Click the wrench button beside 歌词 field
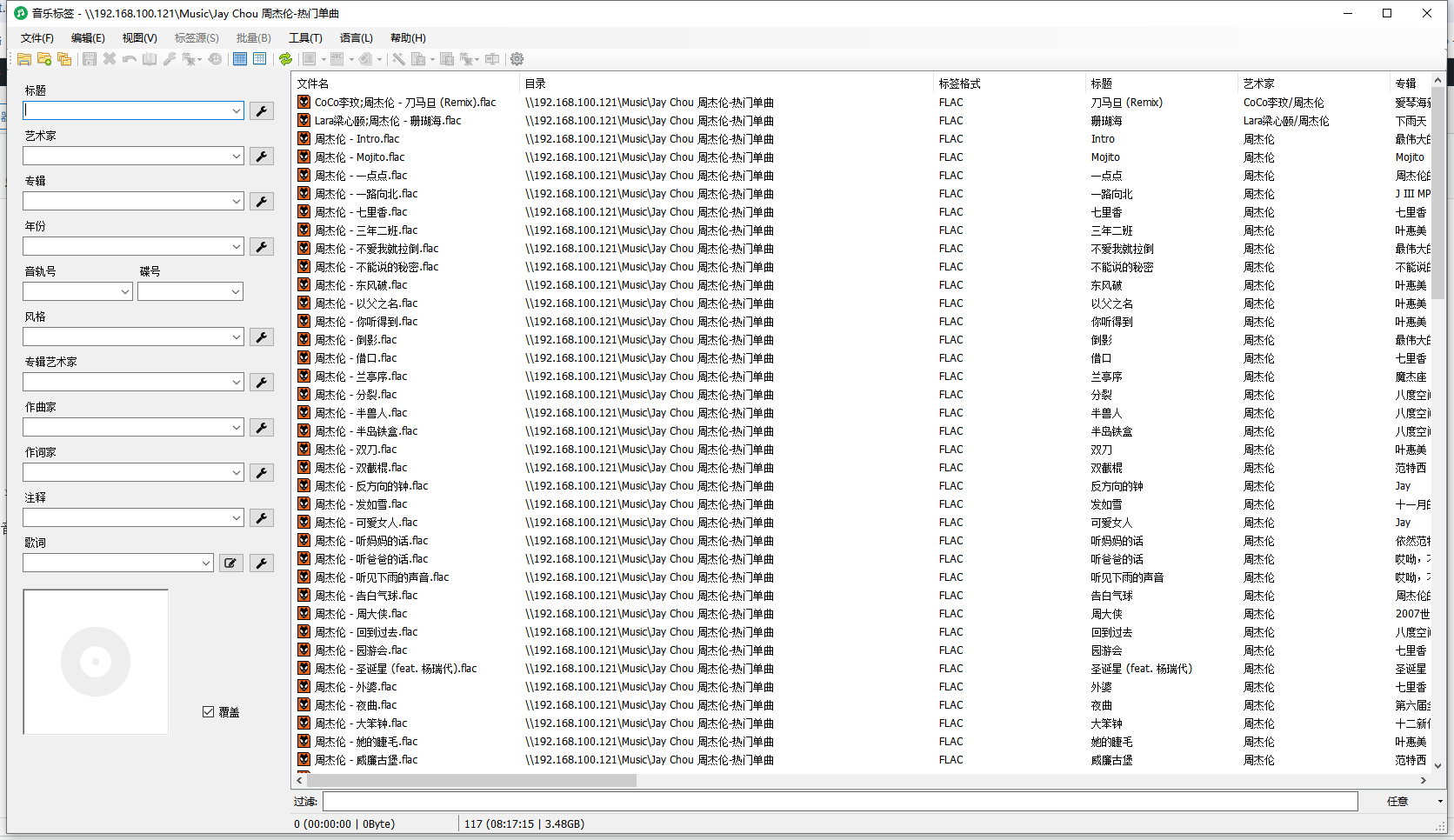Image resolution: width=1454 pixels, height=840 pixels. (262, 563)
